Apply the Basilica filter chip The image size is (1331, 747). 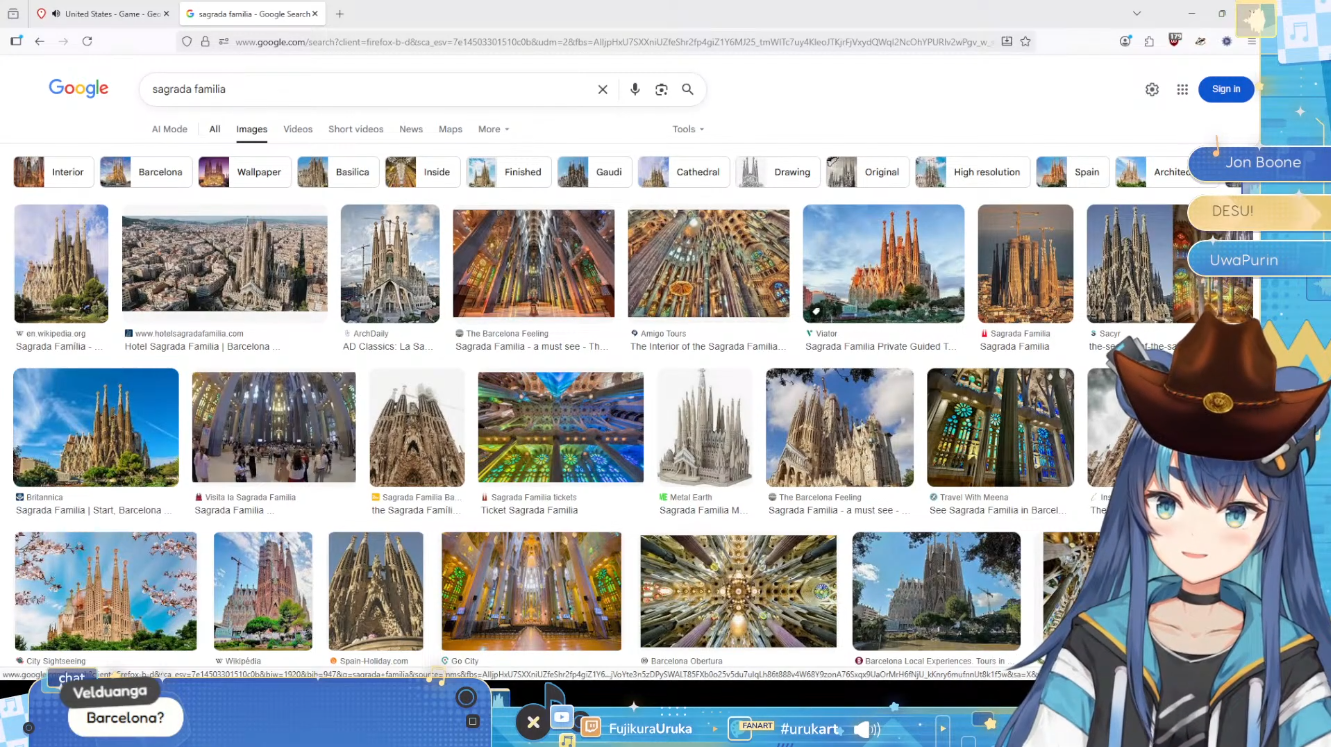click(338, 172)
